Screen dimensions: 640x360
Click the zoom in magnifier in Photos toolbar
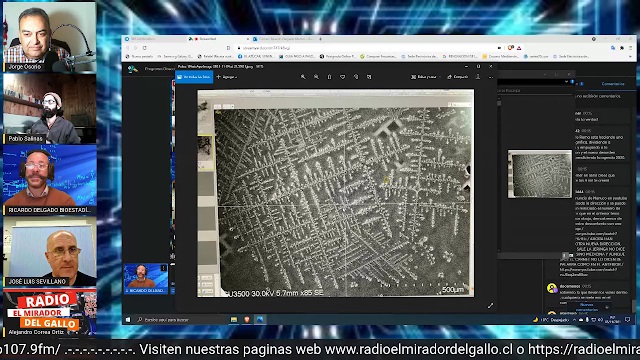pyautogui.click(x=303, y=77)
